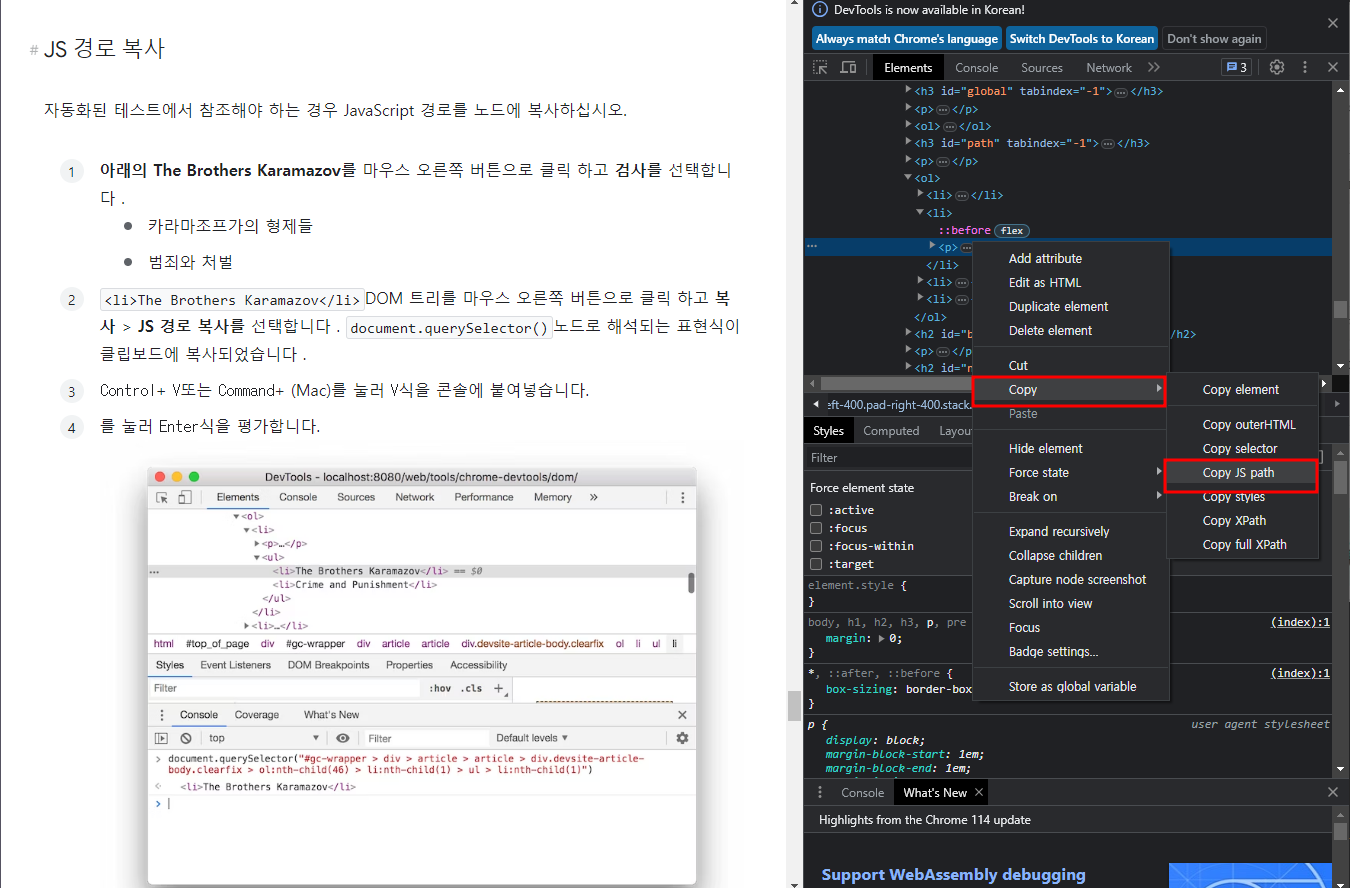The width and height of the screenshot is (1350, 888).
Task: Open the Console tab in top toolbar
Action: click(977, 68)
